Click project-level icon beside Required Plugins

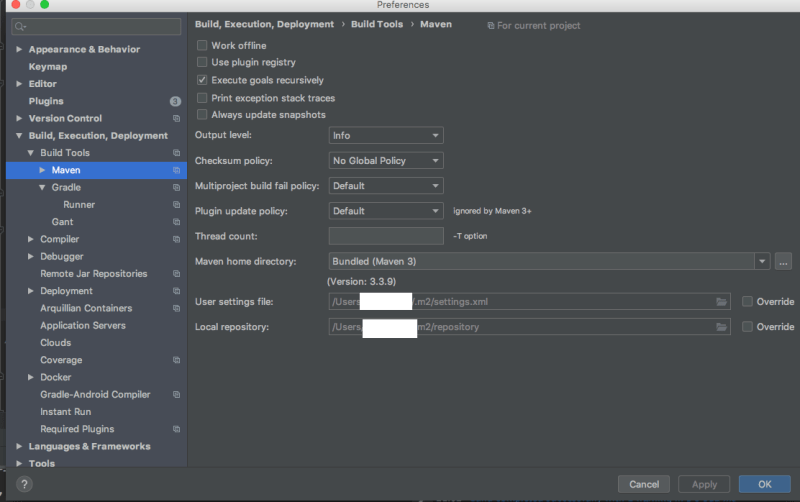(177, 429)
